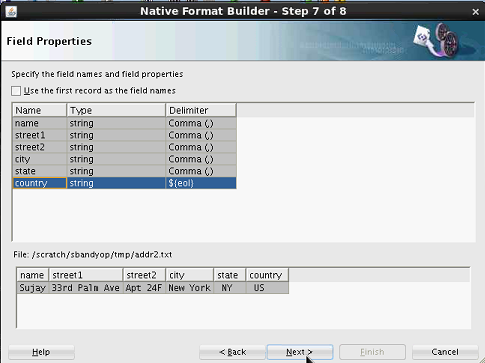Viewport: 485px width, 363px height.
Task: Change the Comma delimiter for street2 row
Action: 201,147
